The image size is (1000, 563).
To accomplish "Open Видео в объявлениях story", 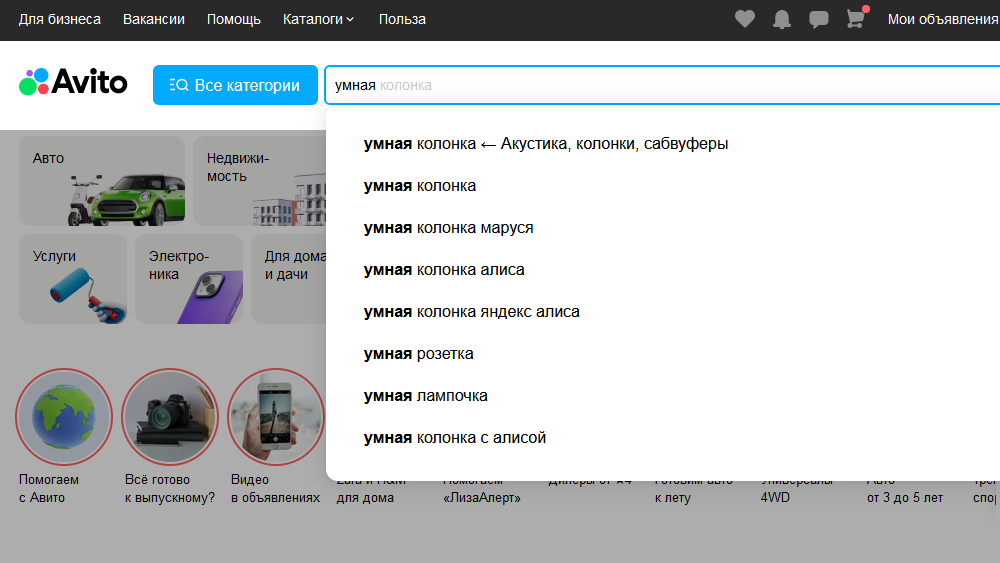I will [276, 417].
